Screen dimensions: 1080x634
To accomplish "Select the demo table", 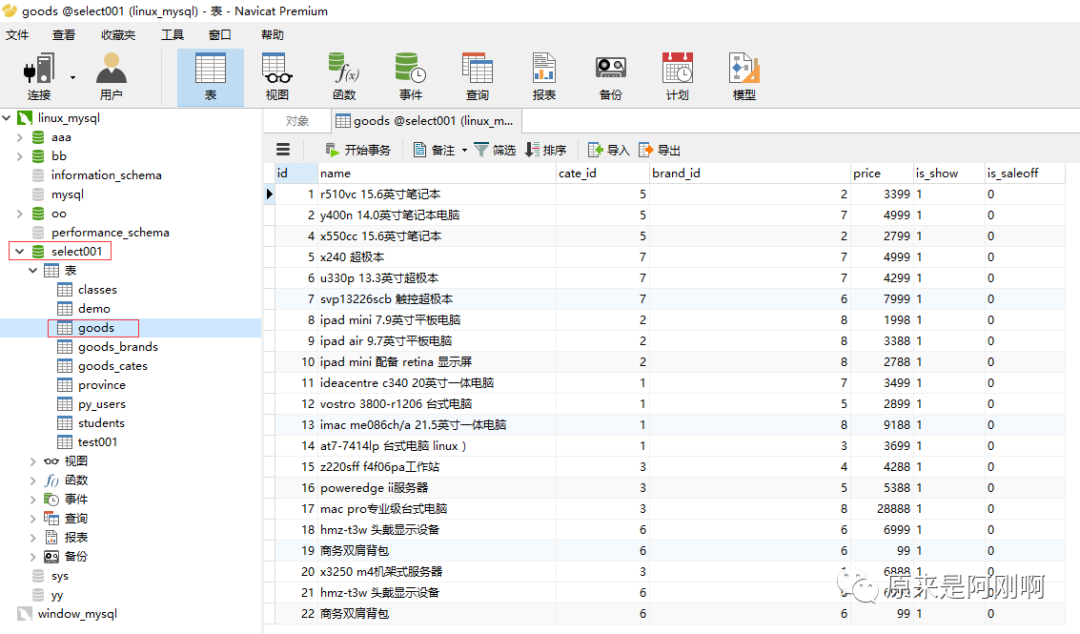I will (94, 309).
